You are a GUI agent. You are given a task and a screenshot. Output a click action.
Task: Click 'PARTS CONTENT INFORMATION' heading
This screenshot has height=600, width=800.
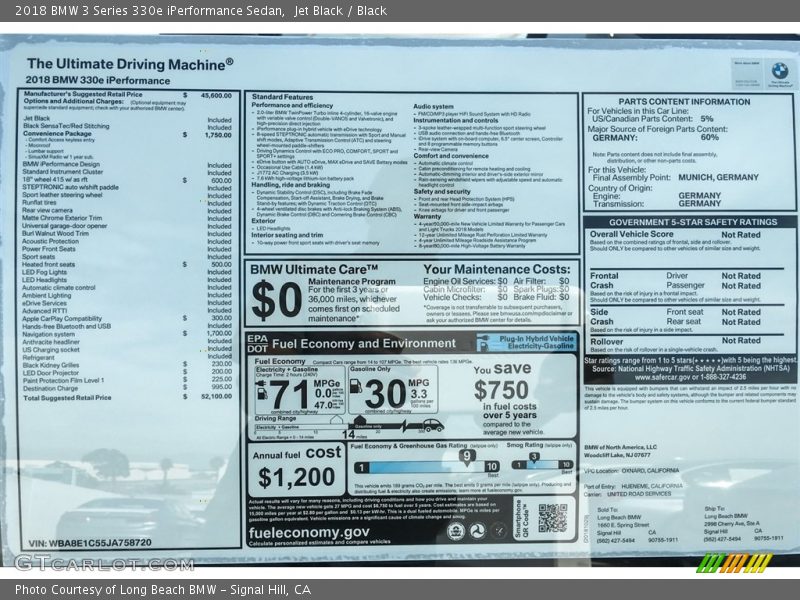684,102
